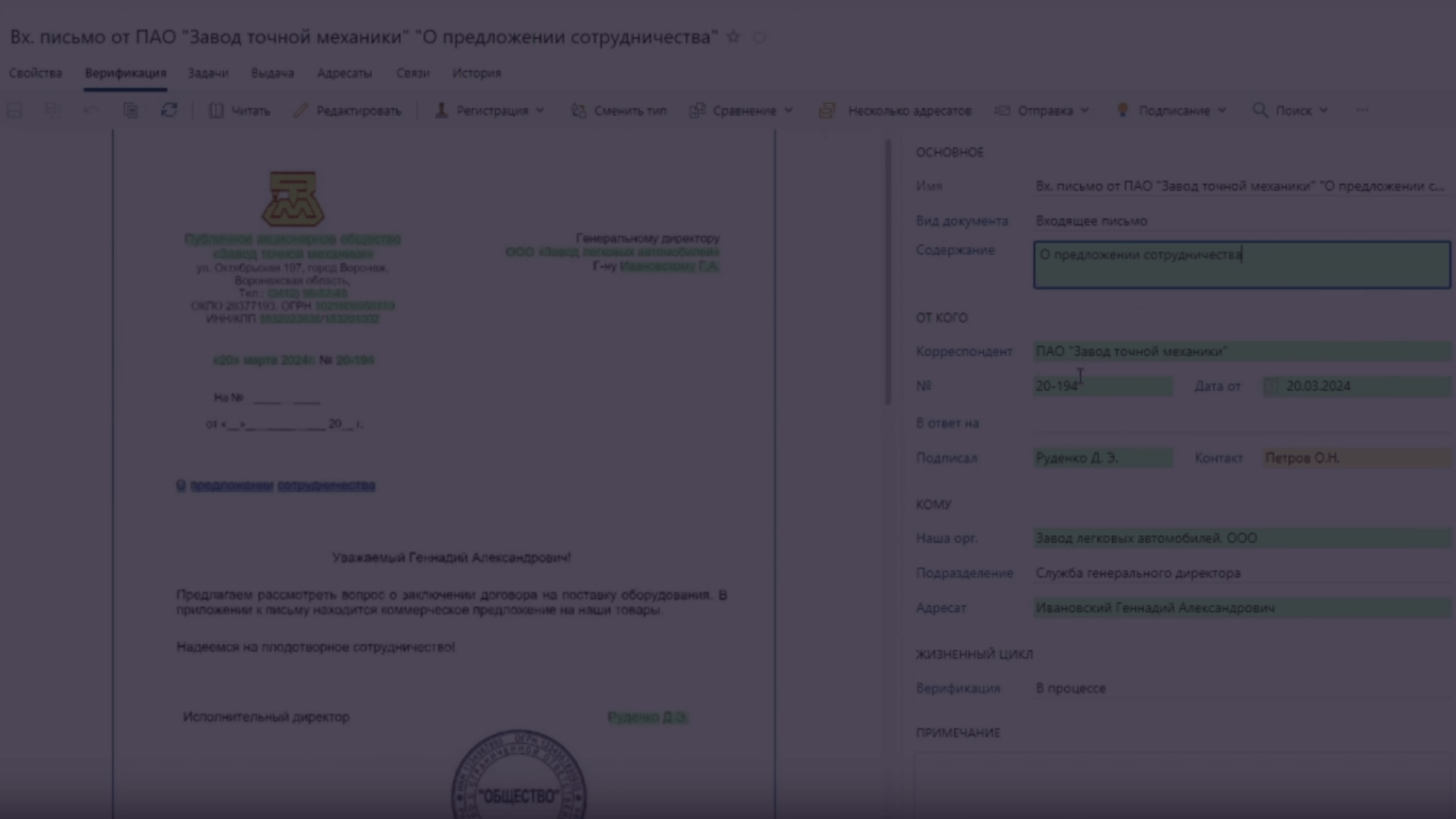Click Сменить тип toolbar button
1456x819 pixels.
click(619, 111)
